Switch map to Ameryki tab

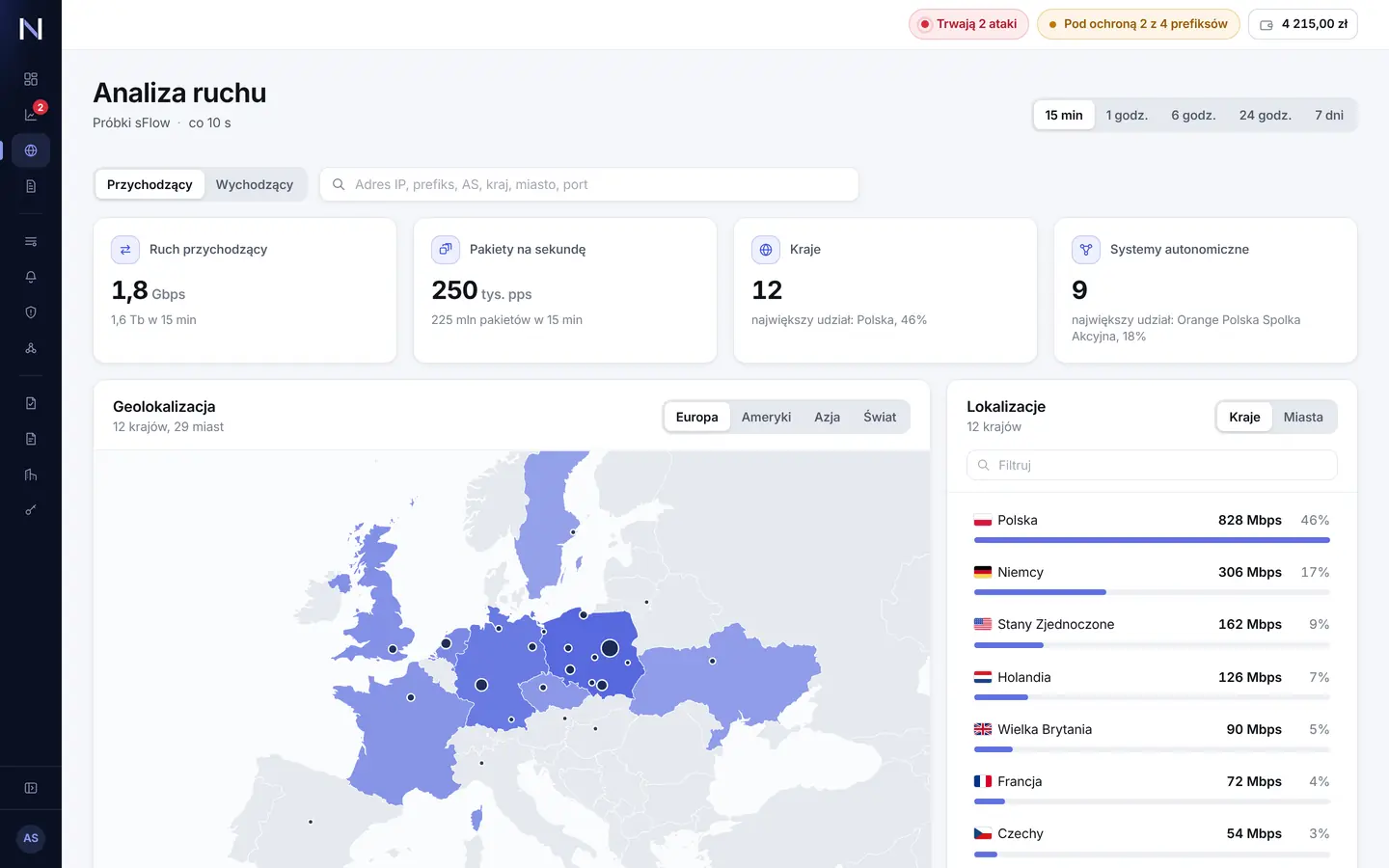(766, 417)
